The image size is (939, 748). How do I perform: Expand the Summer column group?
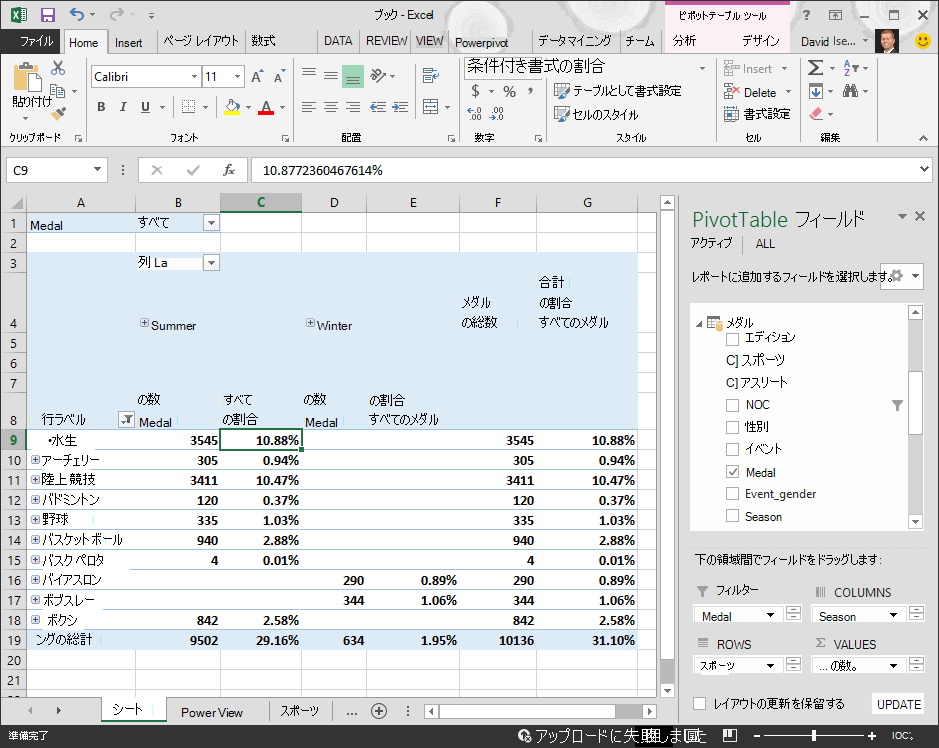coord(144,323)
